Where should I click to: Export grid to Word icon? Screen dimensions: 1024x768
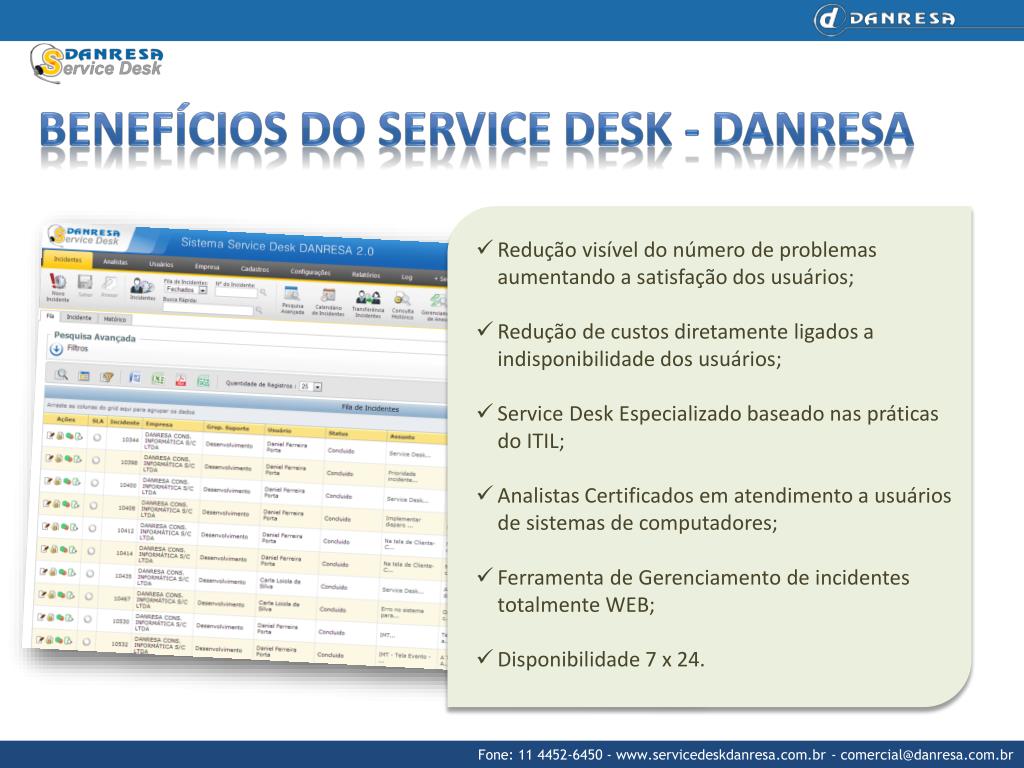pyautogui.click(x=135, y=377)
